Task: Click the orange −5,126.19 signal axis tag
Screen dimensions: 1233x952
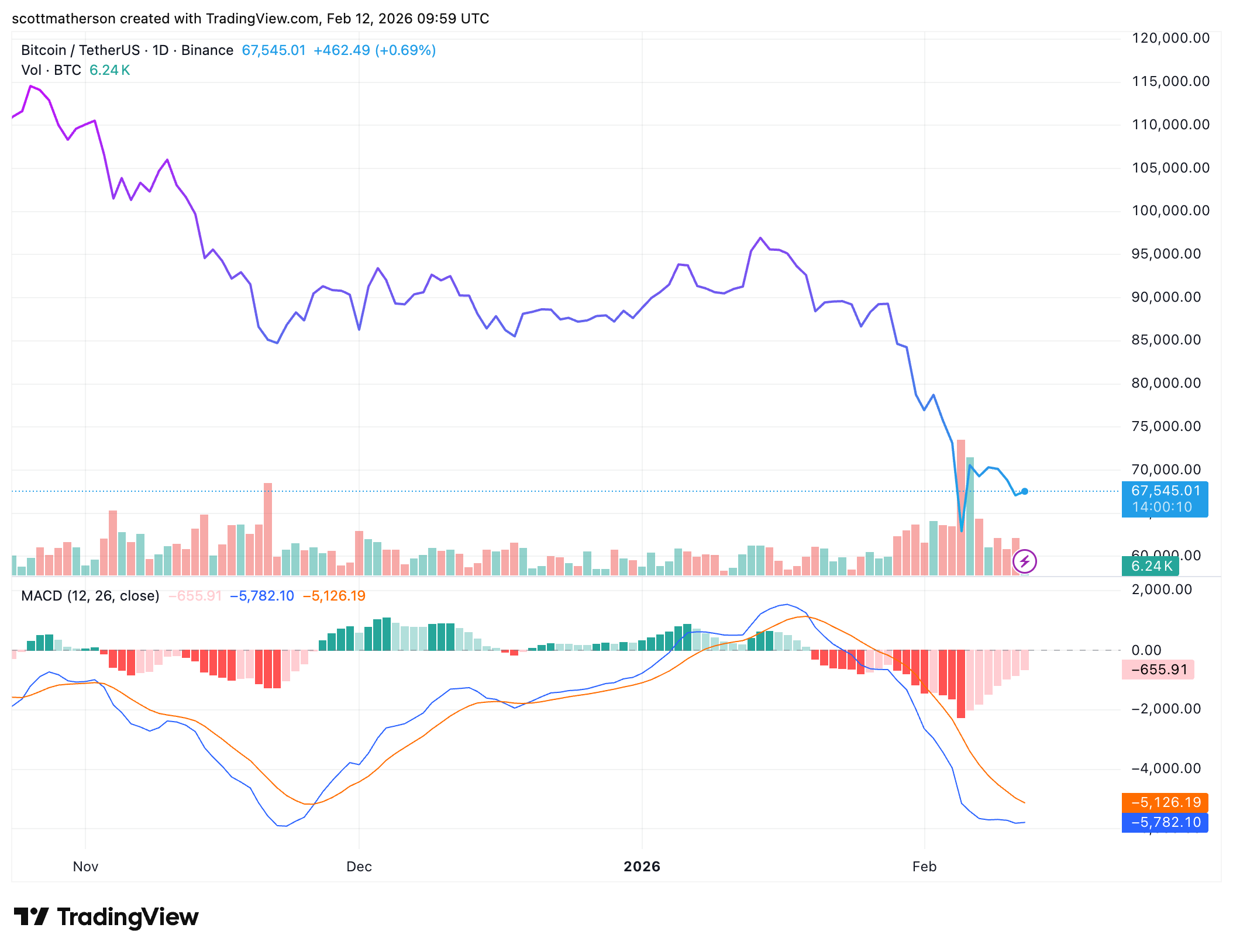Action: point(1165,802)
